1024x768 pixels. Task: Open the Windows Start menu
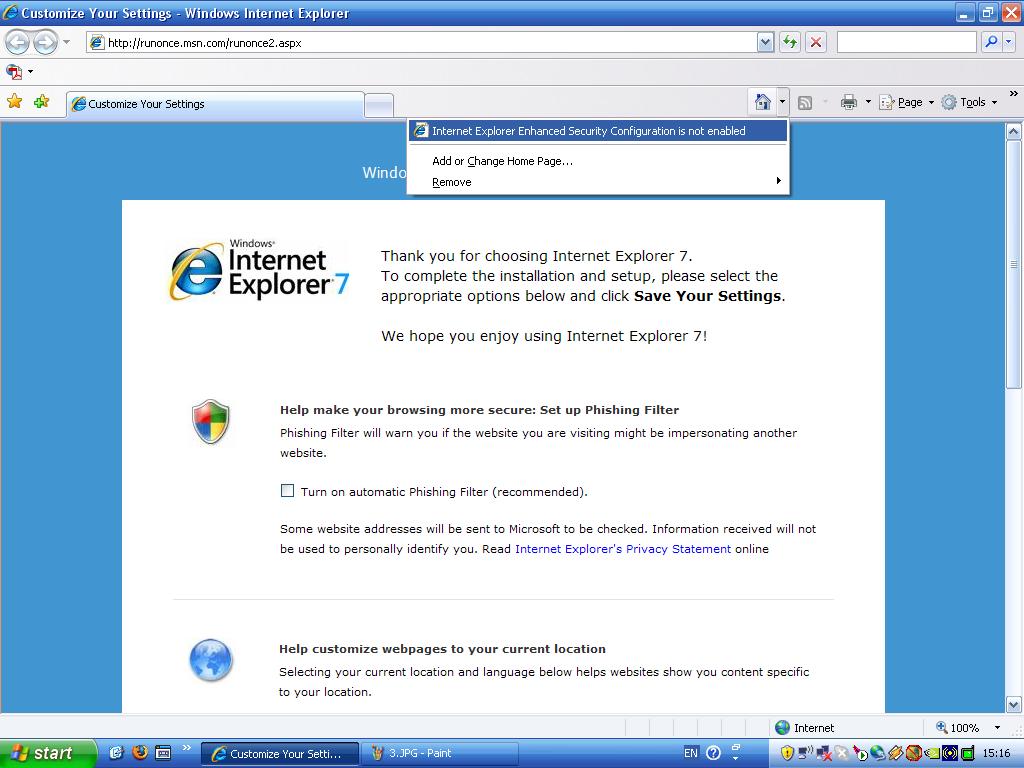point(48,753)
